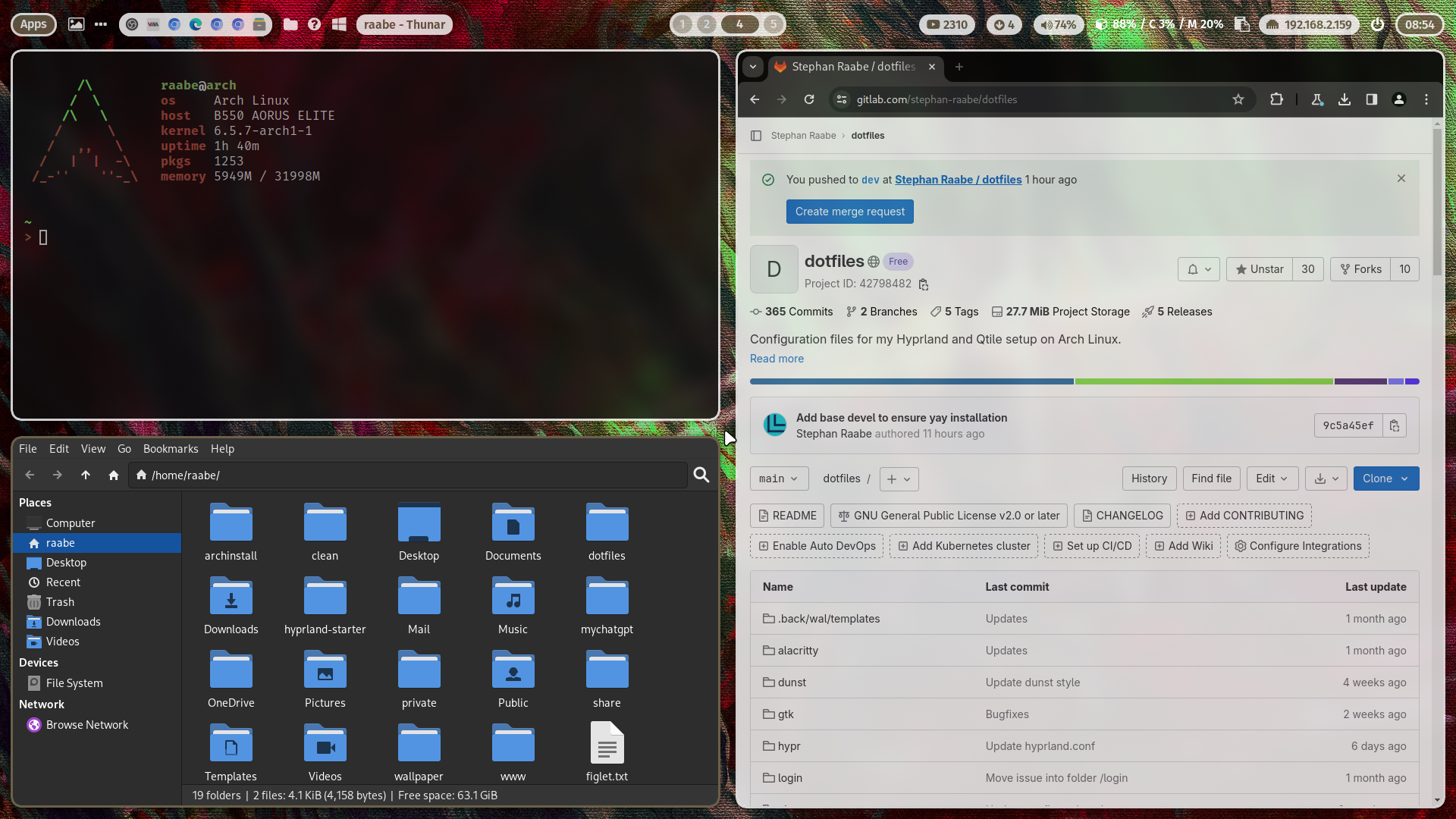The height and width of the screenshot is (819, 1456).
Task: Open the Bookmarks menu in Thunar
Action: pyautogui.click(x=171, y=448)
